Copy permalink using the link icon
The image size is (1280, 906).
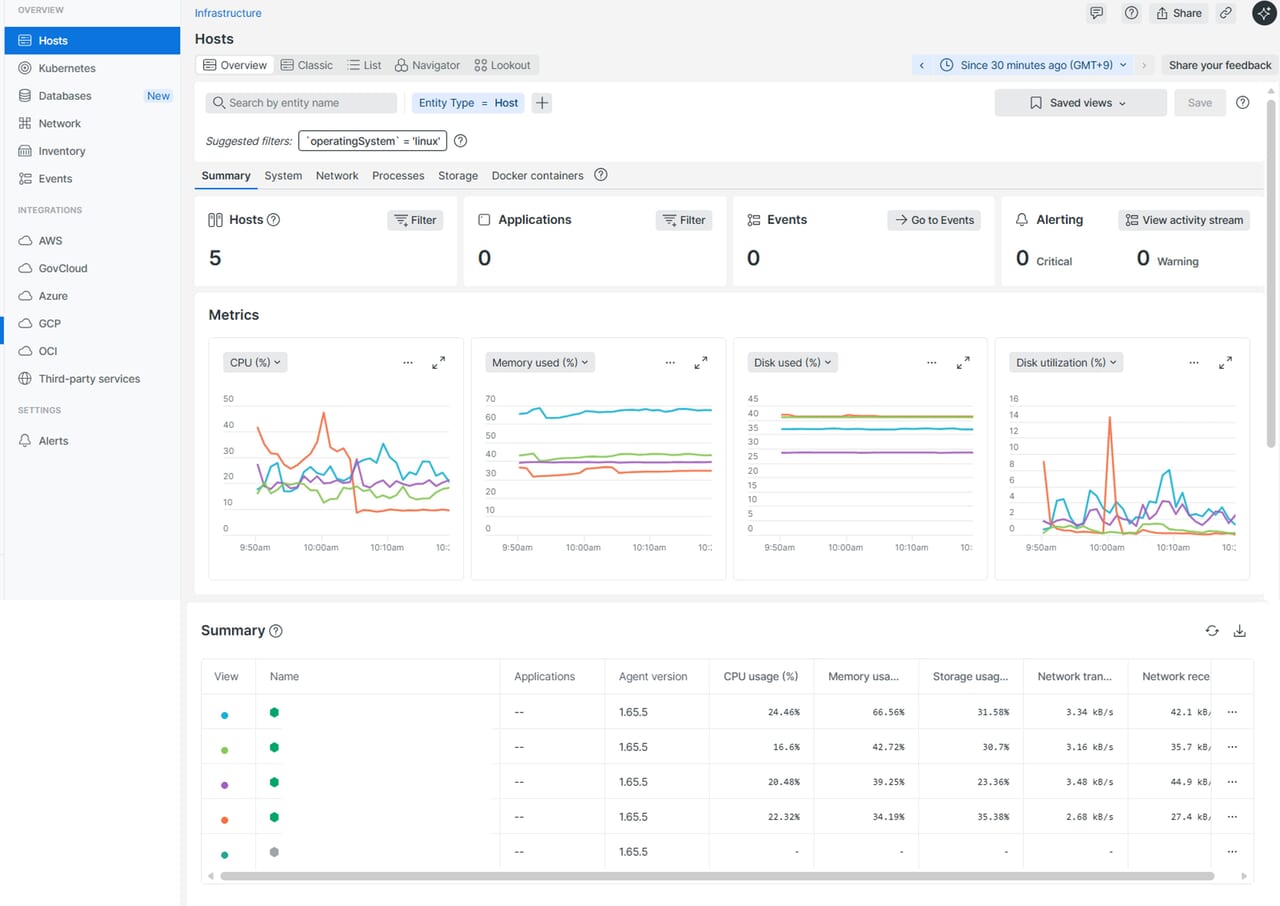pos(1226,13)
